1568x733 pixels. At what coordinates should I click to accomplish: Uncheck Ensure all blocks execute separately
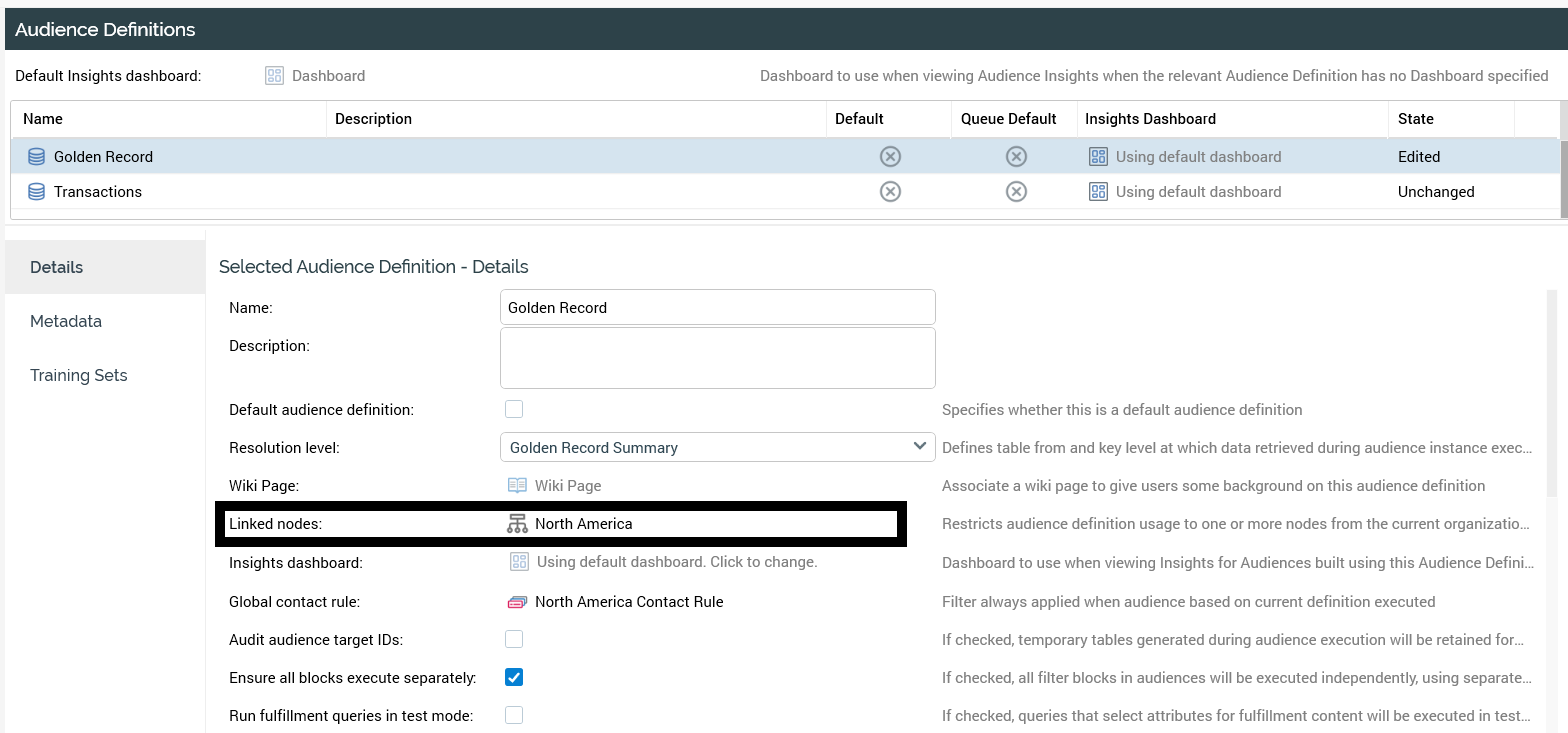coord(514,677)
